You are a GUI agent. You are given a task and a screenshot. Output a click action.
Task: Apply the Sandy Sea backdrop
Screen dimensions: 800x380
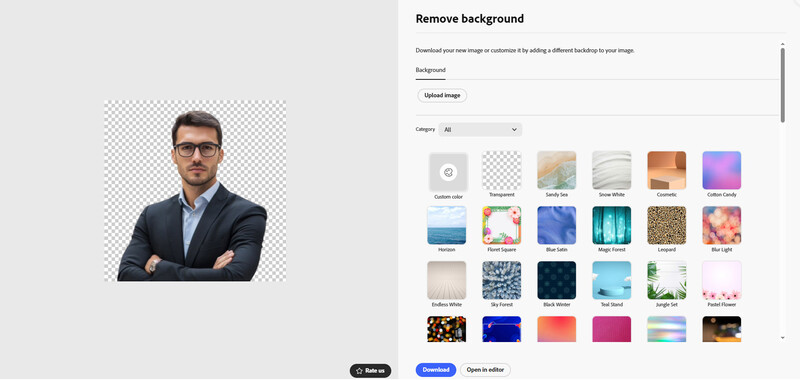(557, 170)
